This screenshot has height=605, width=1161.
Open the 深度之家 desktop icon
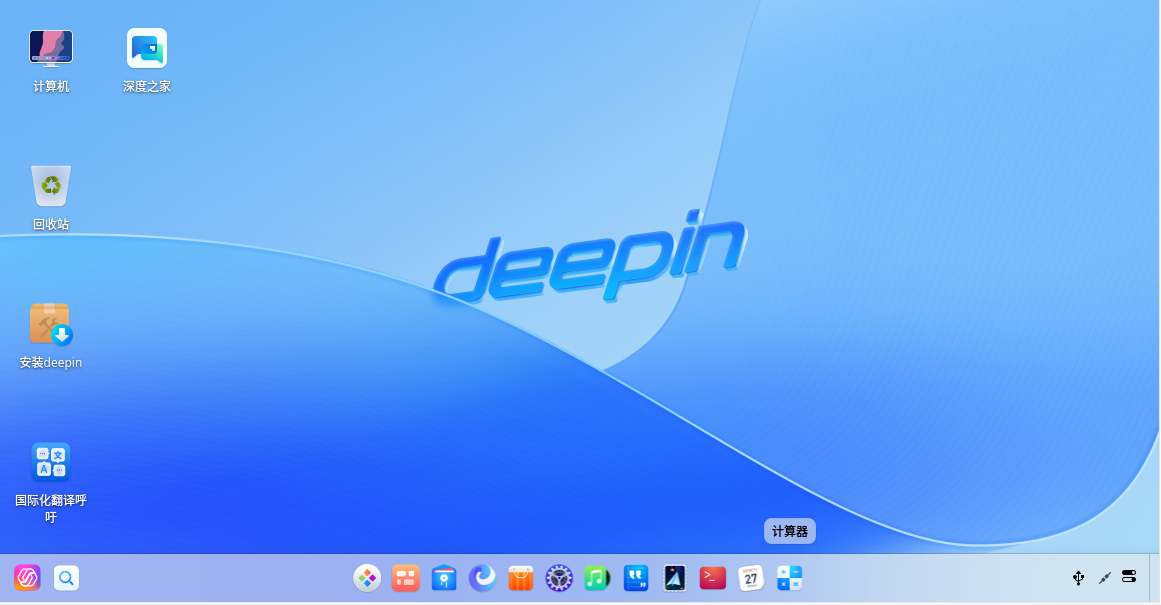(147, 49)
